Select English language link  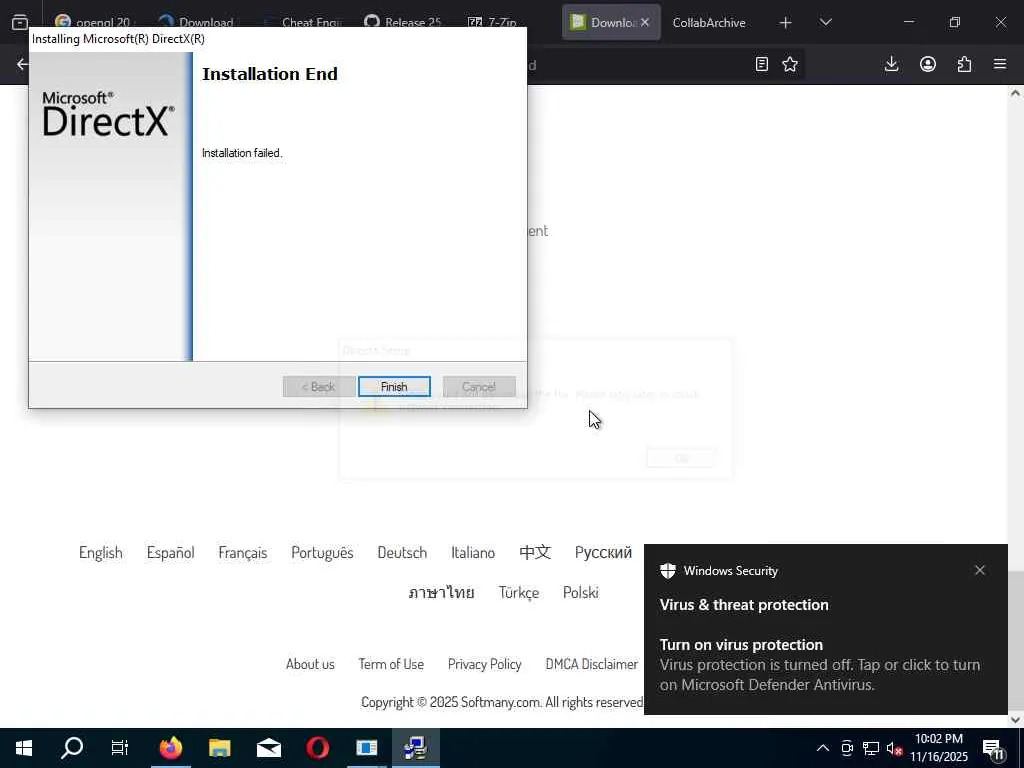[101, 552]
